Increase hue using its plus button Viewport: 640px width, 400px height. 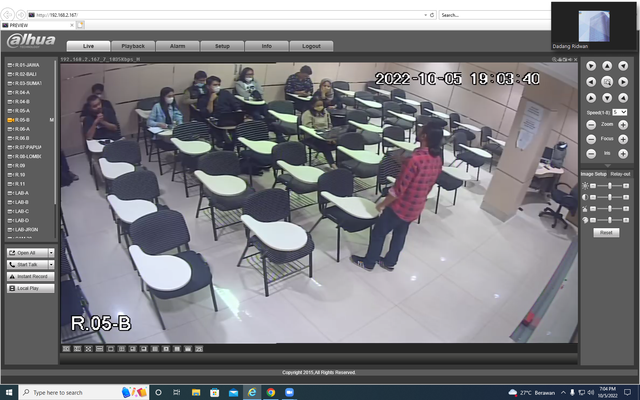coord(626,220)
